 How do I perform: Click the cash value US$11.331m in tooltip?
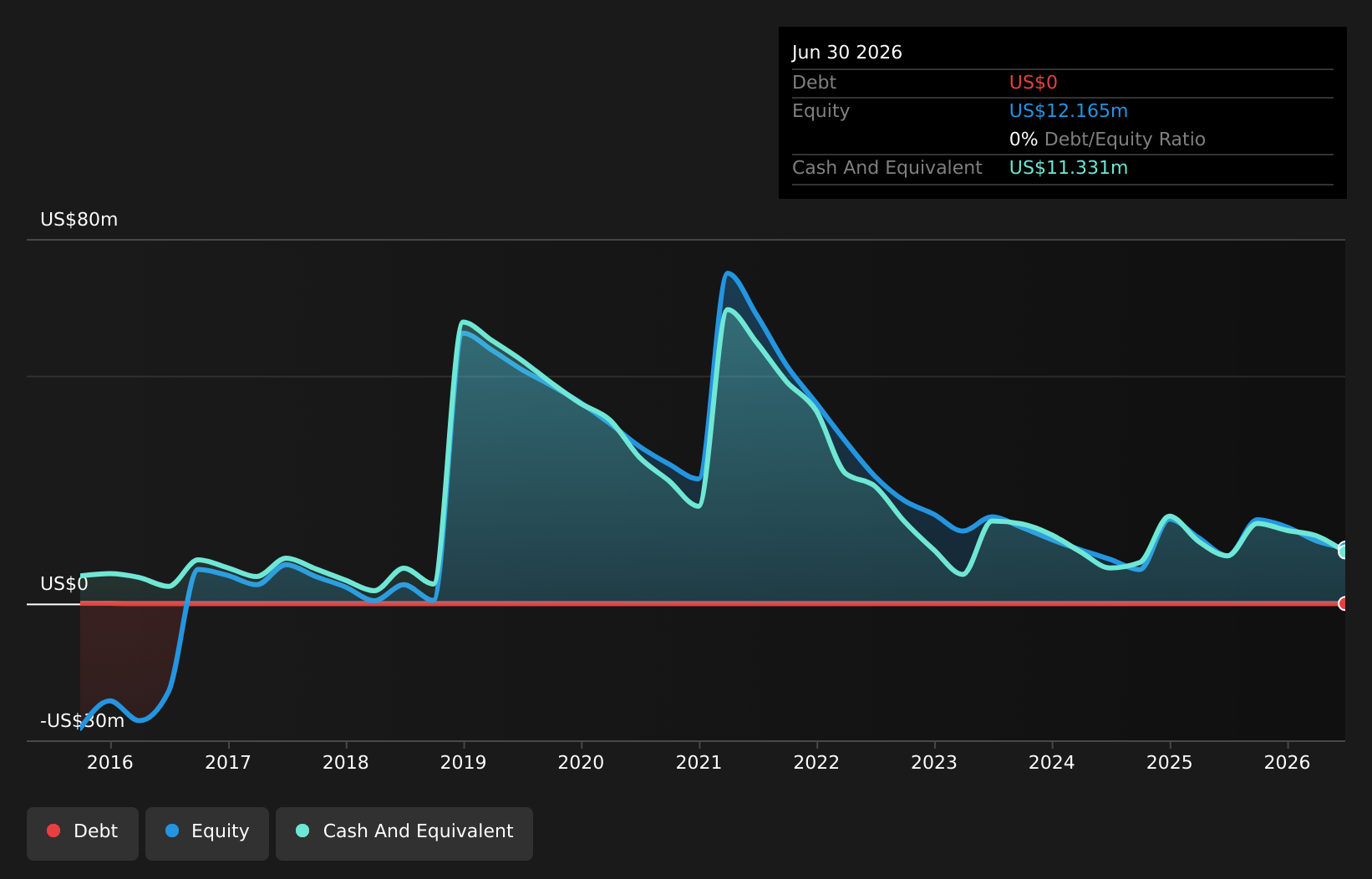tap(1069, 168)
